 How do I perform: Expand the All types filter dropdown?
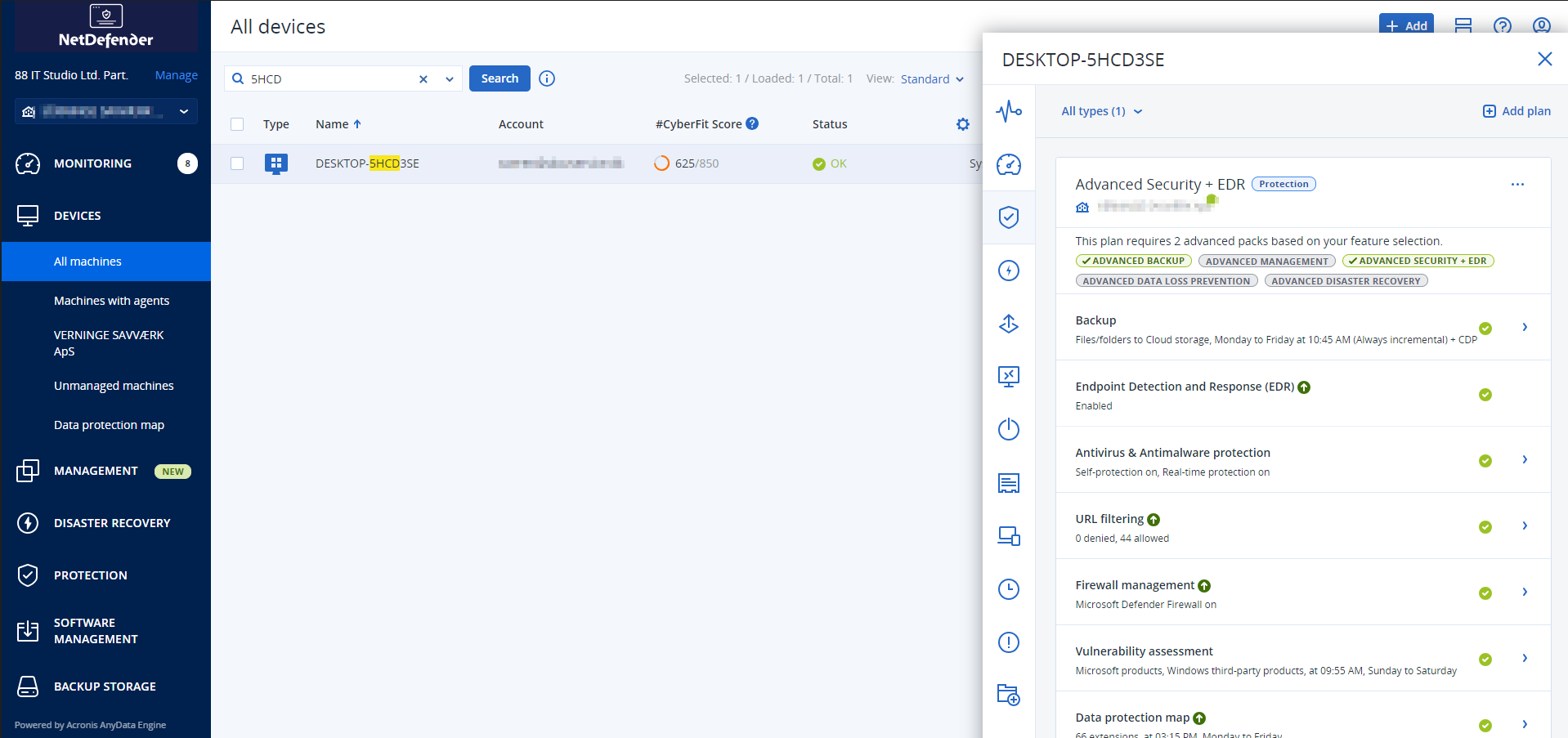pos(1101,110)
